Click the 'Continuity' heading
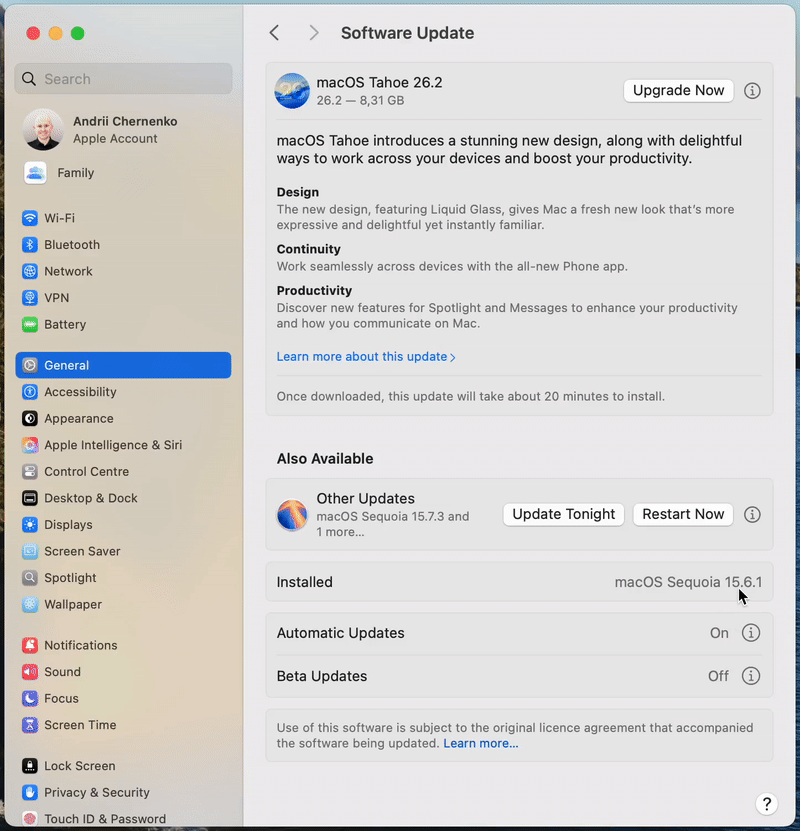Screen dimensions: 800x831 308,249
